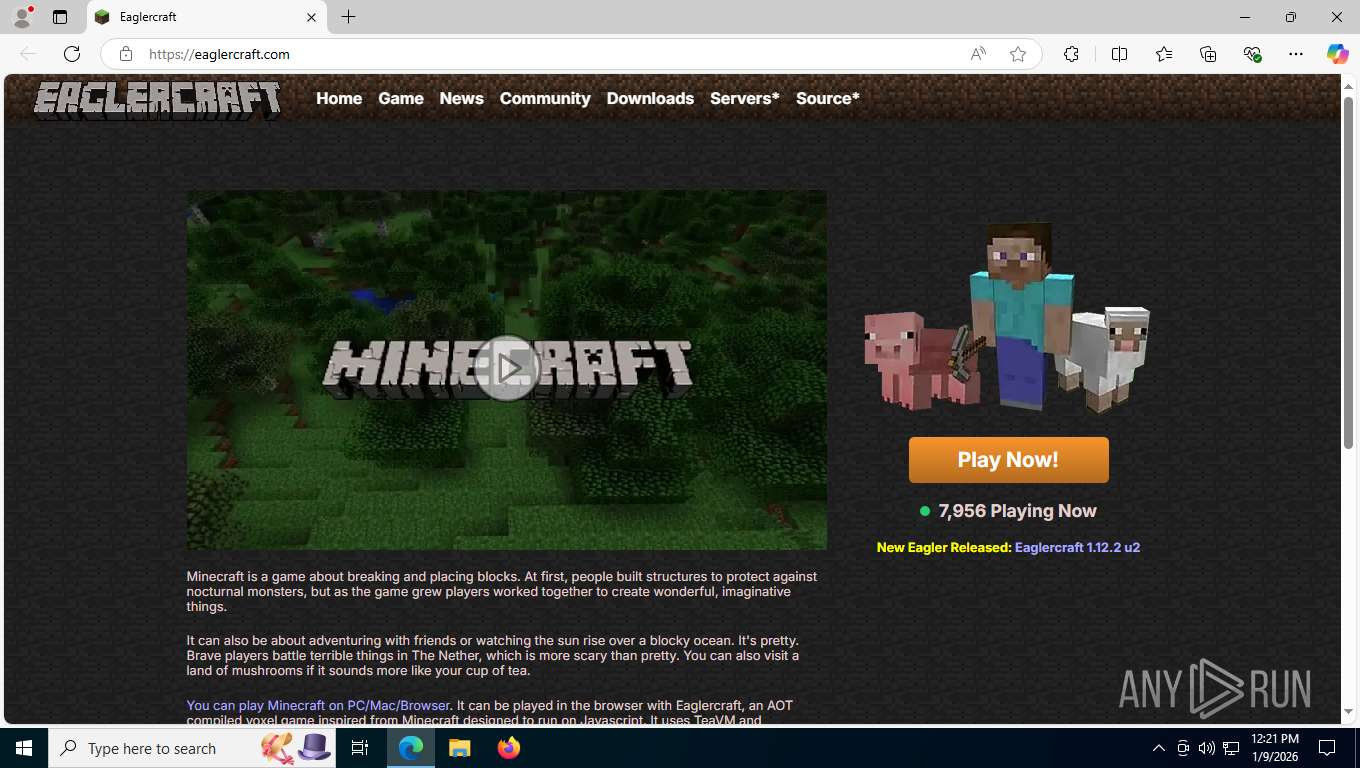
Task: Open Windows Start menu
Action: [x=23, y=748]
